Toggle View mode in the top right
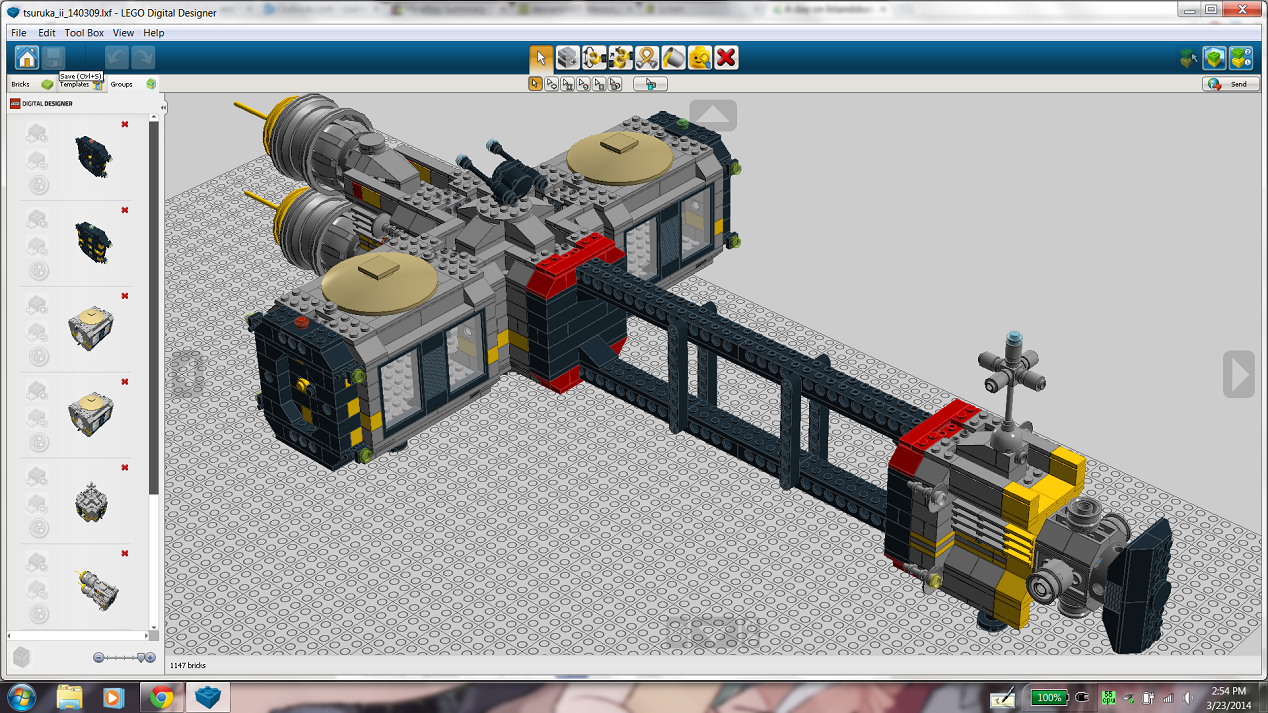1268x713 pixels. (x=1214, y=58)
